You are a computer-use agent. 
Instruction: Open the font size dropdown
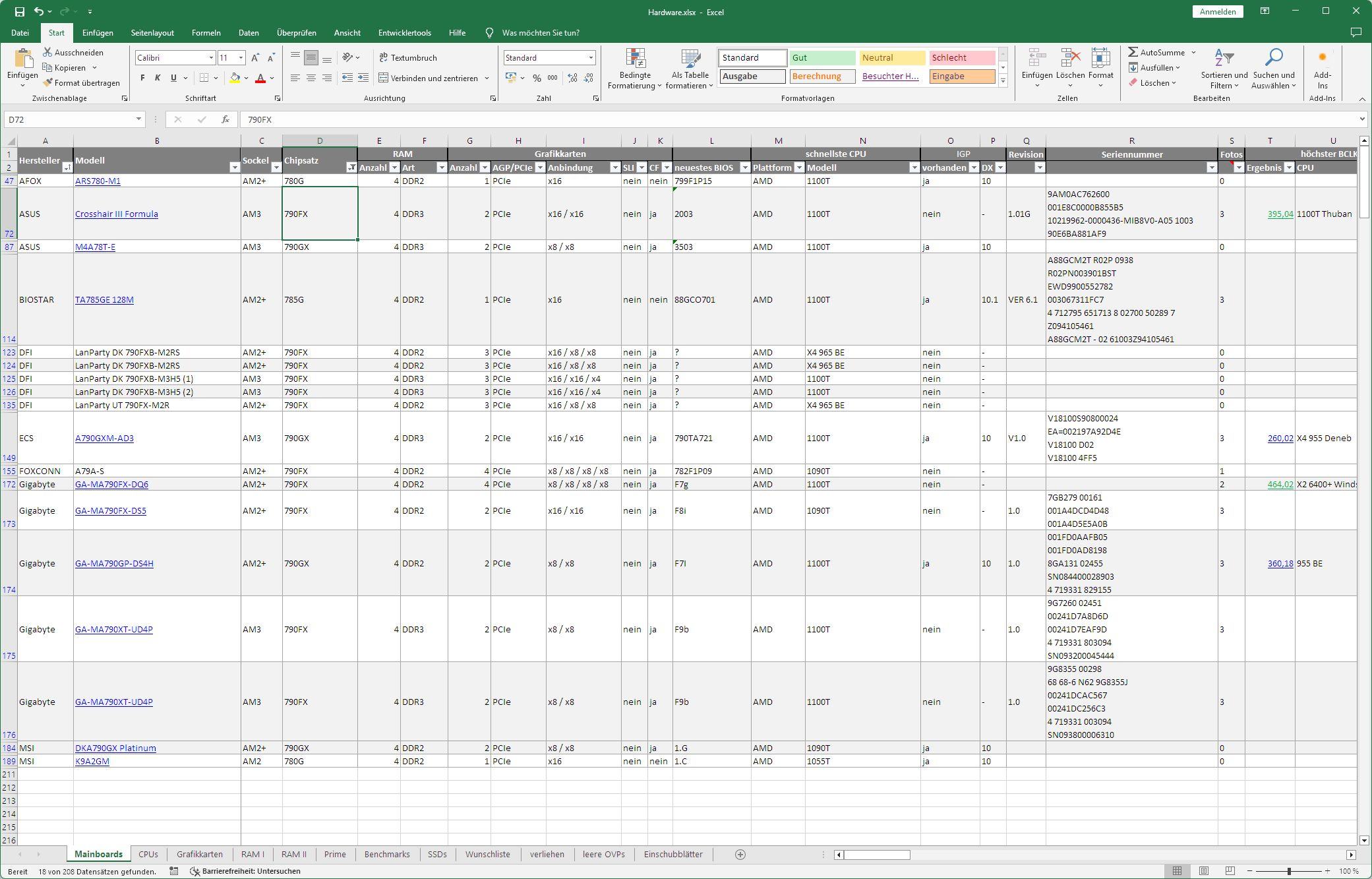coord(241,58)
